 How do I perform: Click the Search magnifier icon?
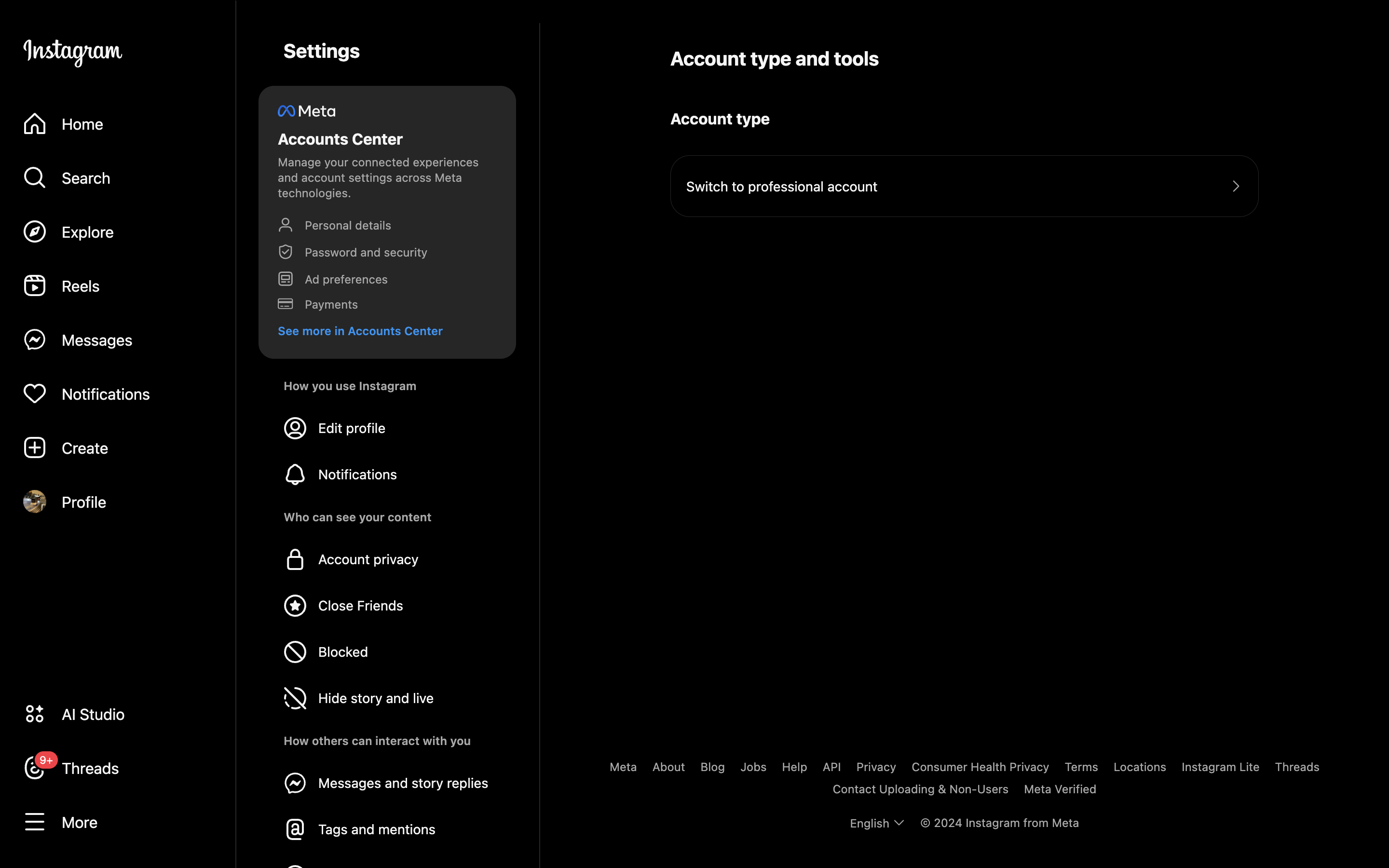[x=34, y=178]
